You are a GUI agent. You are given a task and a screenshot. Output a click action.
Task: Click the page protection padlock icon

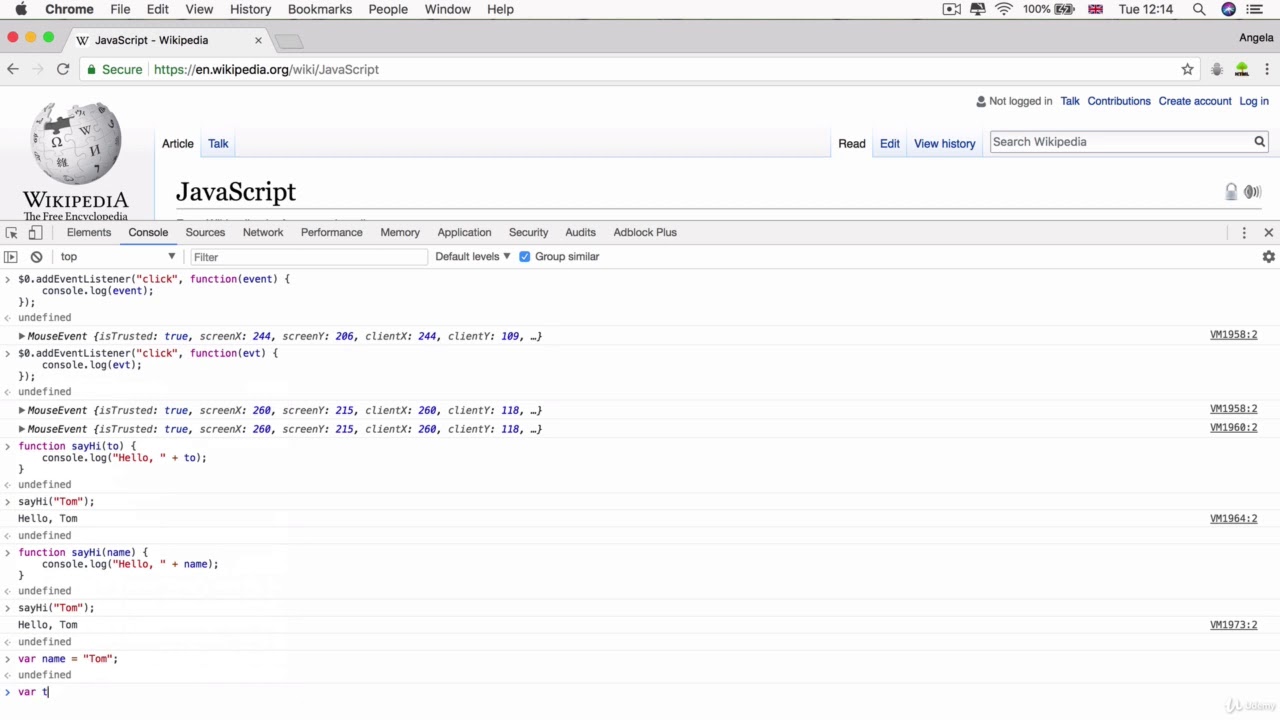tap(1231, 191)
